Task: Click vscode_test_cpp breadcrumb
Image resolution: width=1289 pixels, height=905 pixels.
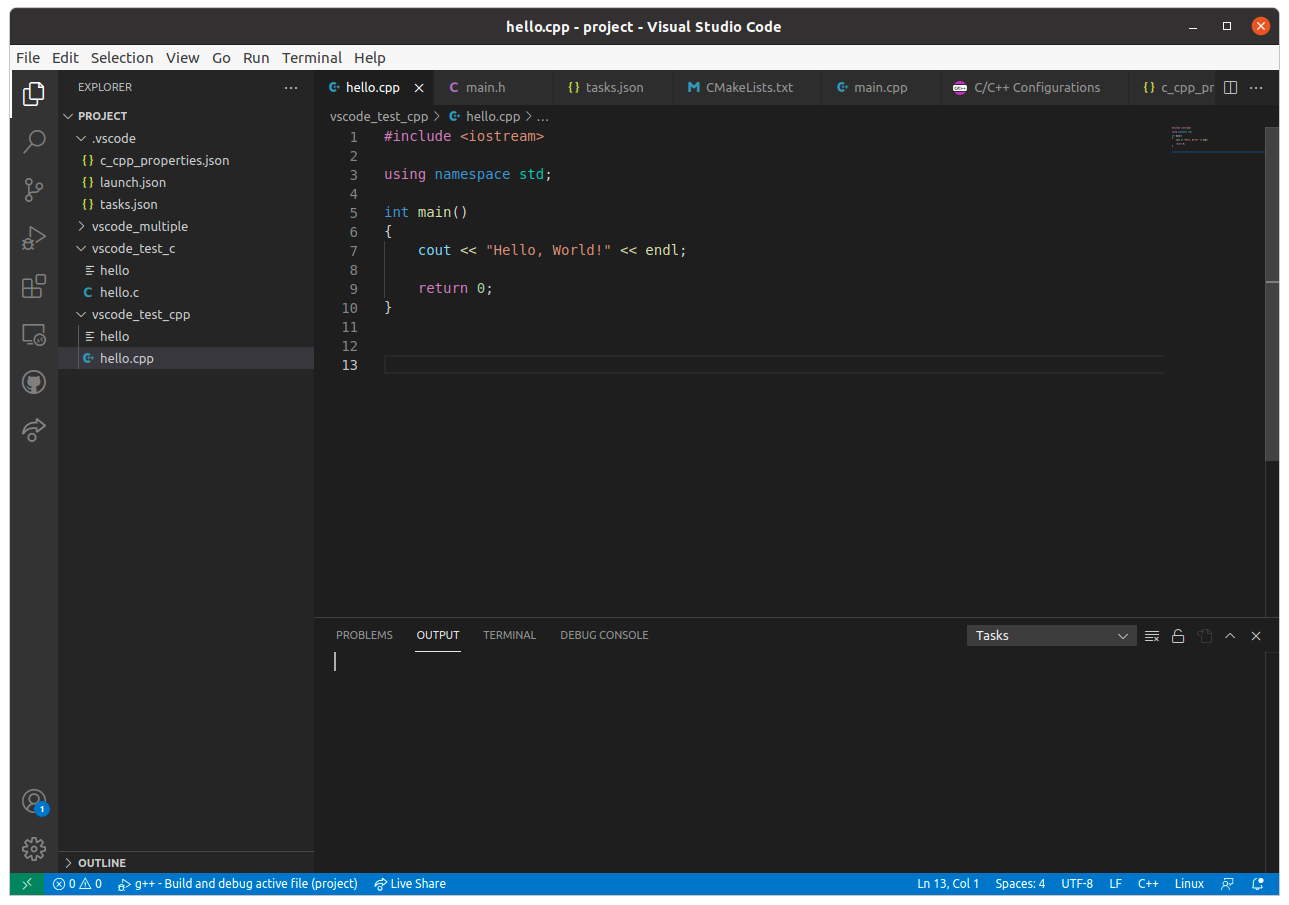Action: coord(379,117)
